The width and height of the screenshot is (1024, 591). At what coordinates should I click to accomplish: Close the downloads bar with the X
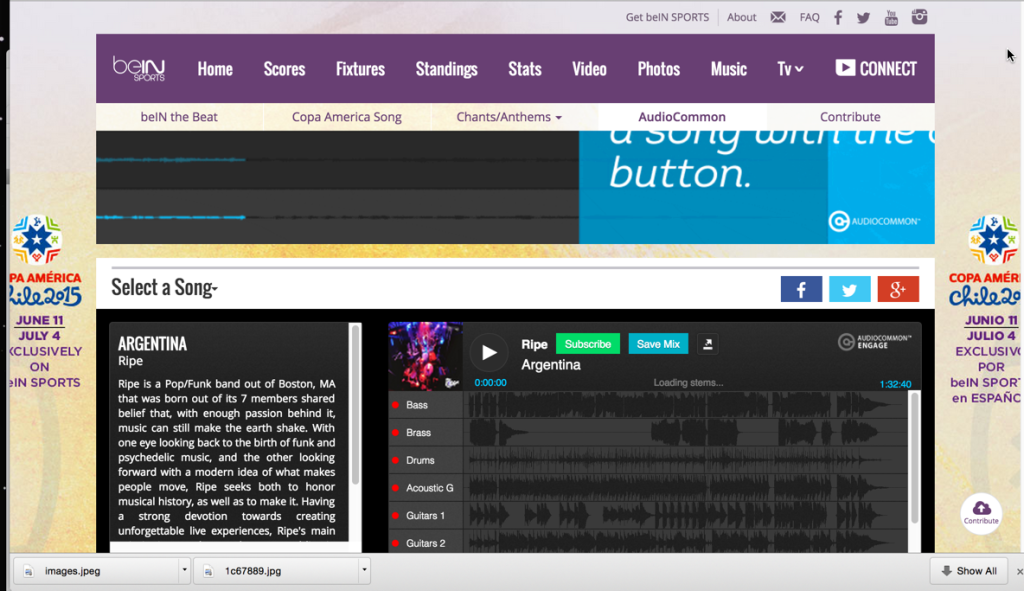point(1019,571)
